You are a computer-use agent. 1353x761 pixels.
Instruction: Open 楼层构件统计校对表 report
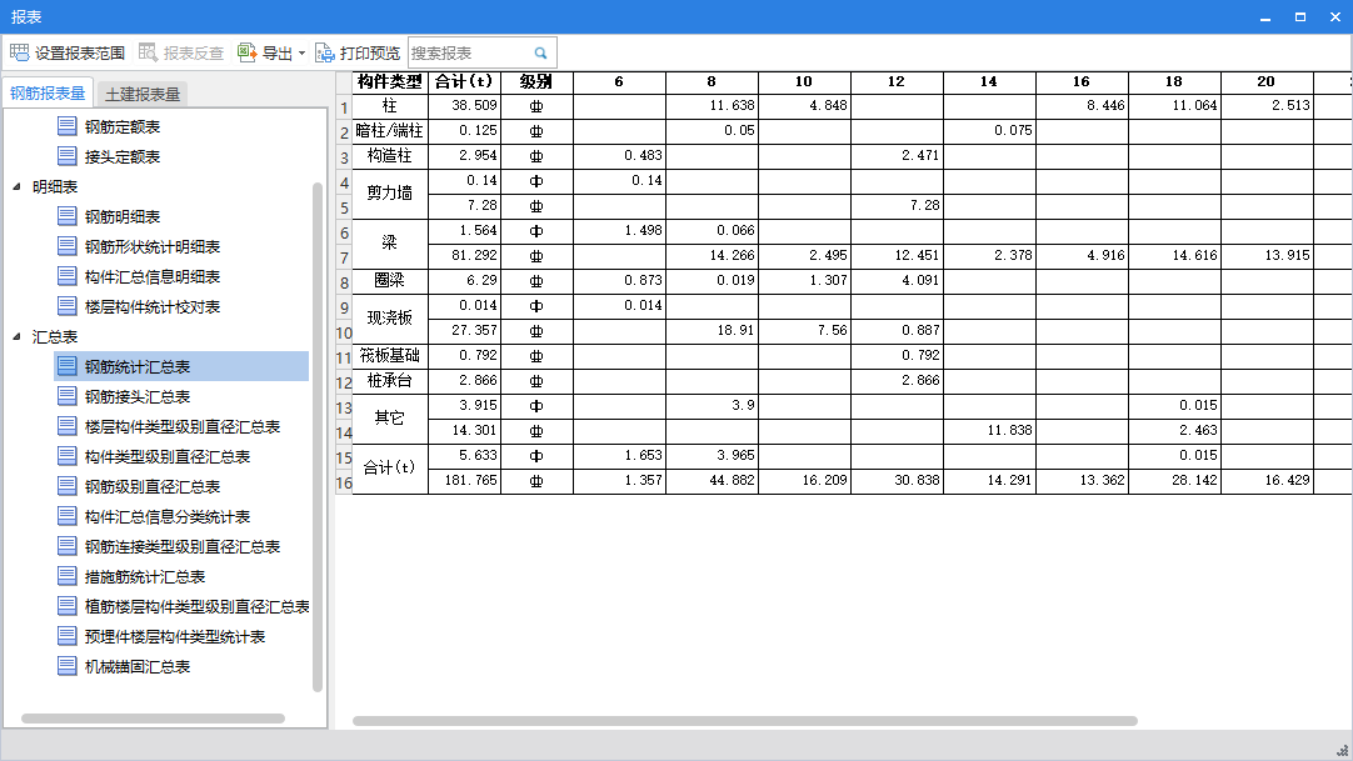[x=152, y=307]
